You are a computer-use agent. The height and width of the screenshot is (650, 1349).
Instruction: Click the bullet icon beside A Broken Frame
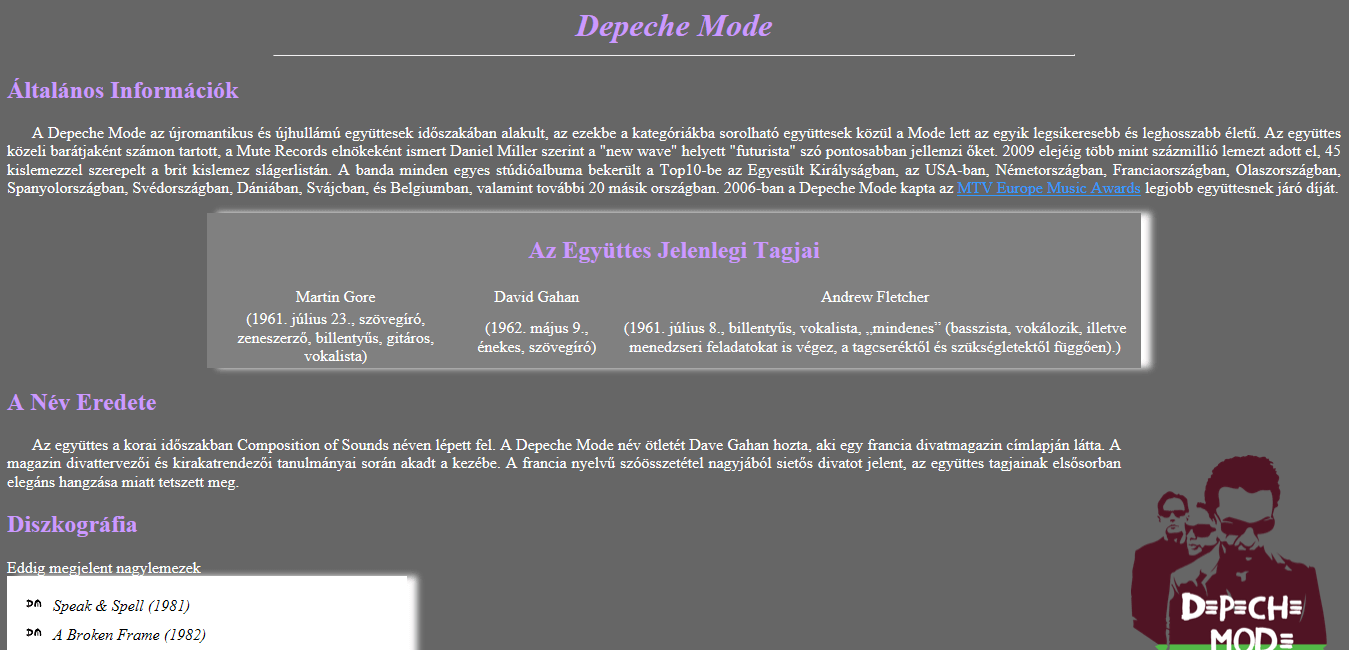pyautogui.click(x=34, y=634)
